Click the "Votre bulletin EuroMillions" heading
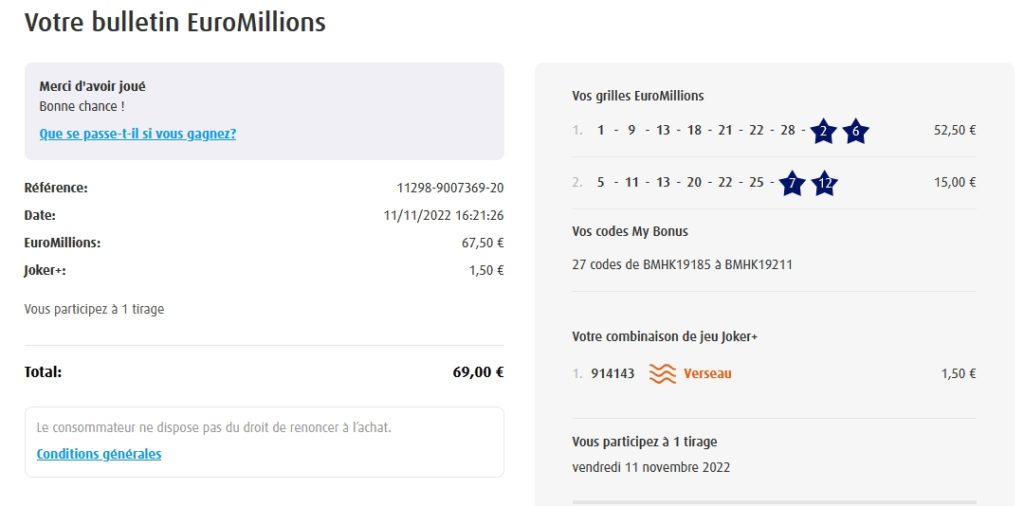 coord(175,22)
